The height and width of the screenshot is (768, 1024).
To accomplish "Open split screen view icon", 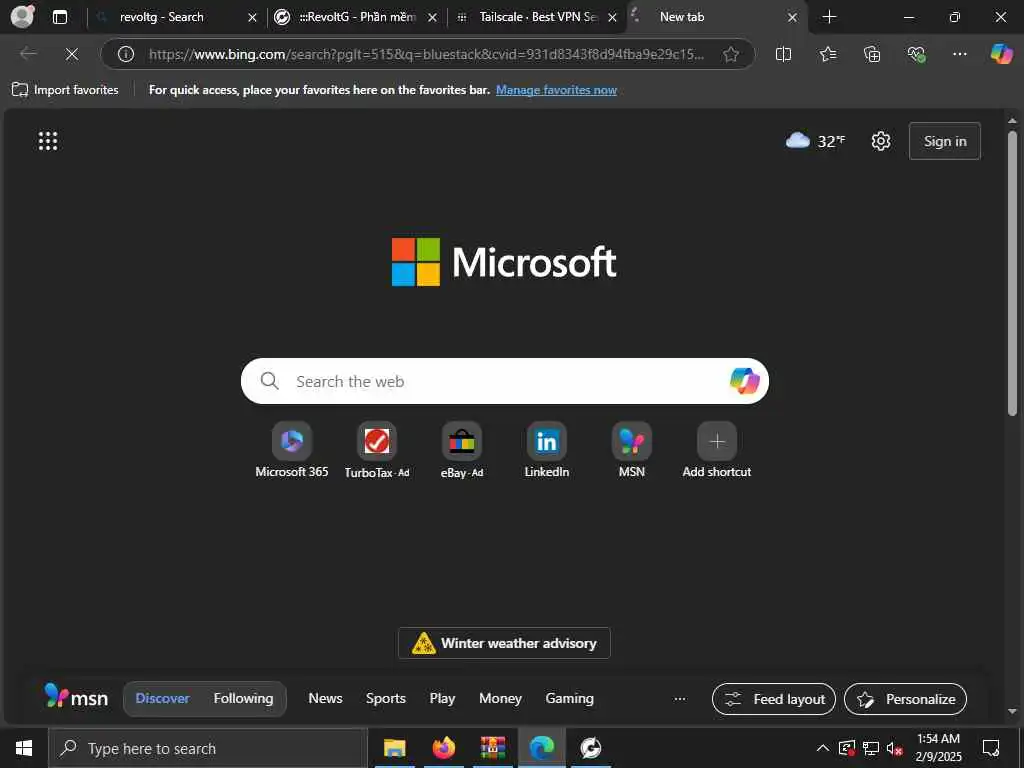I will point(783,54).
